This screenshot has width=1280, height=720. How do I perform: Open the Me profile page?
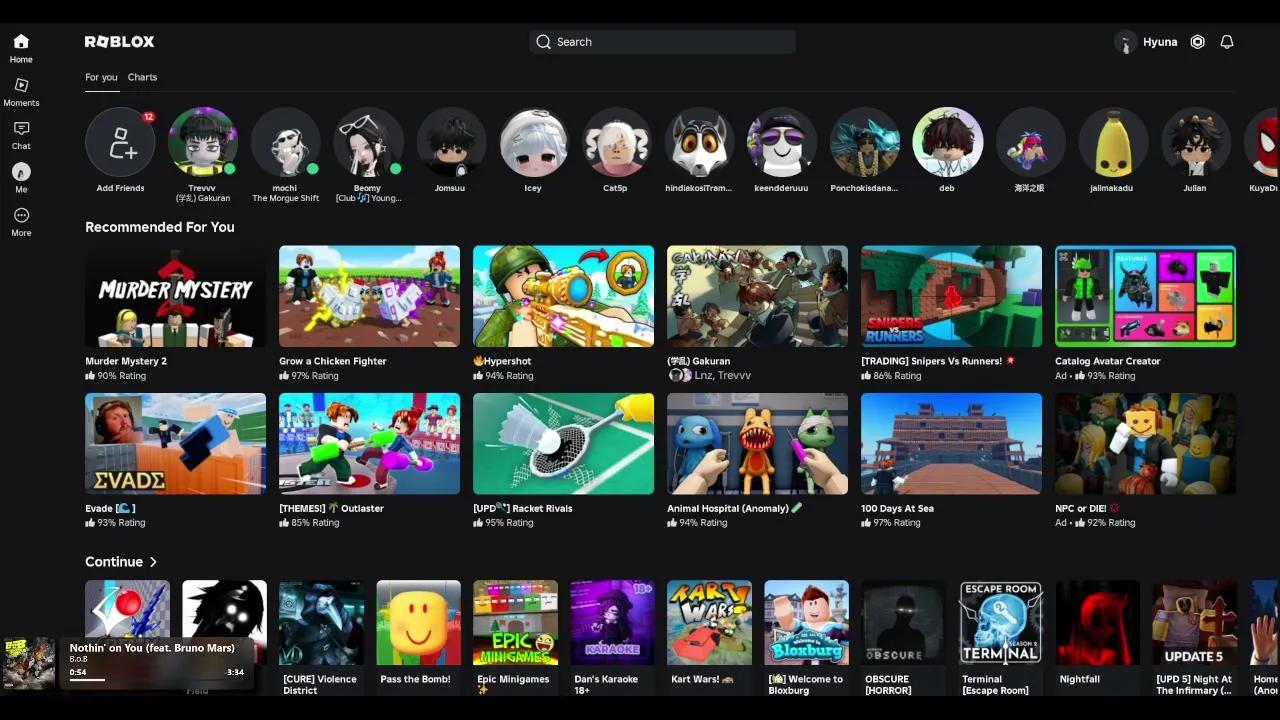tap(21, 177)
